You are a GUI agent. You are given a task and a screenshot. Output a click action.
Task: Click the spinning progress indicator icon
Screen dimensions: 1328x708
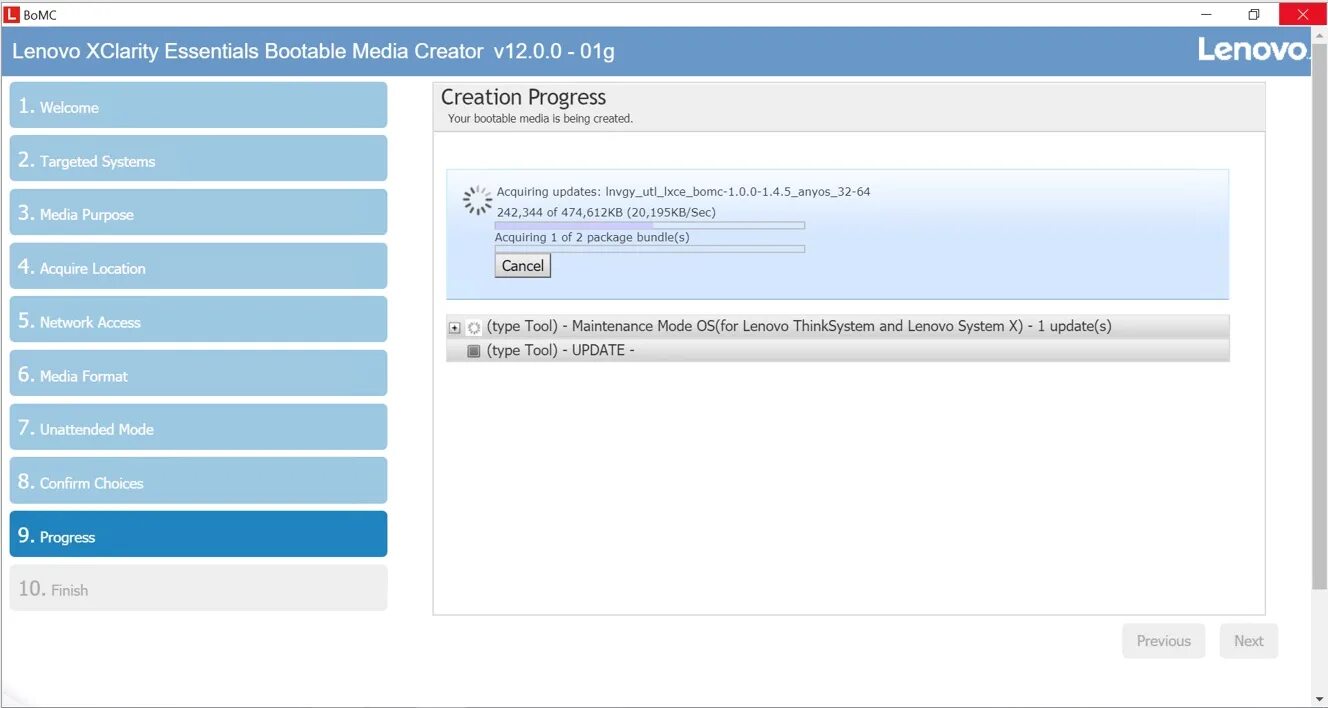(x=478, y=201)
